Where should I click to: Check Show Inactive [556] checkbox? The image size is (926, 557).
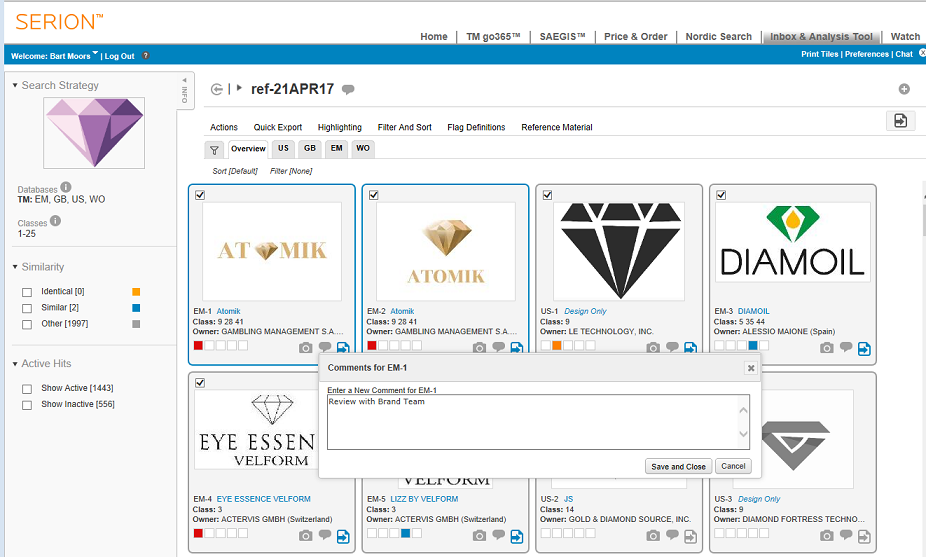pos(27,405)
